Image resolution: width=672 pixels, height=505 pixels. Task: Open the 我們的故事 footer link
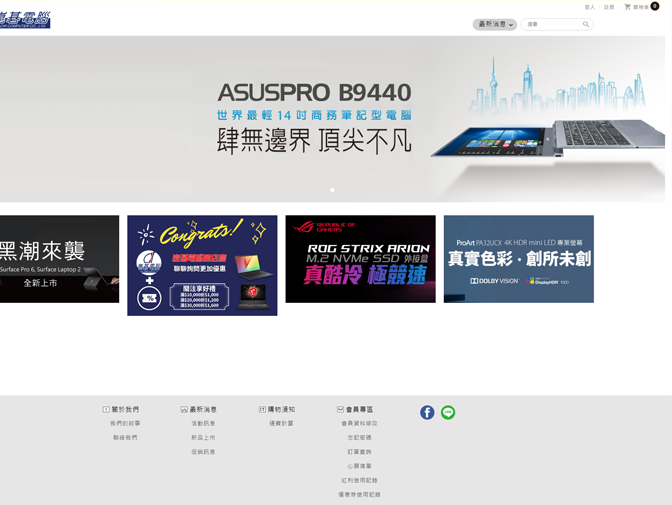[125, 424]
